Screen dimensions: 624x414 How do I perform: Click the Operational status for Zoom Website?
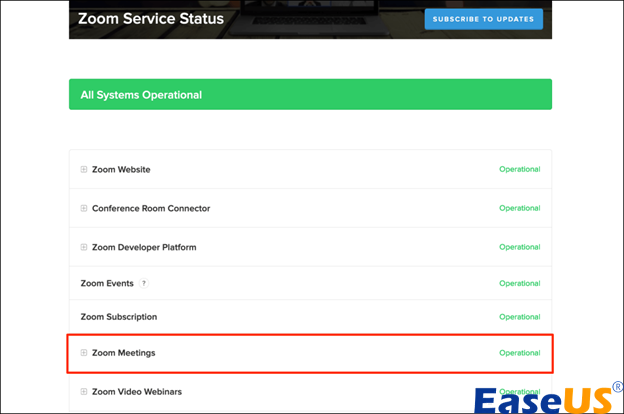pos(520,169)
